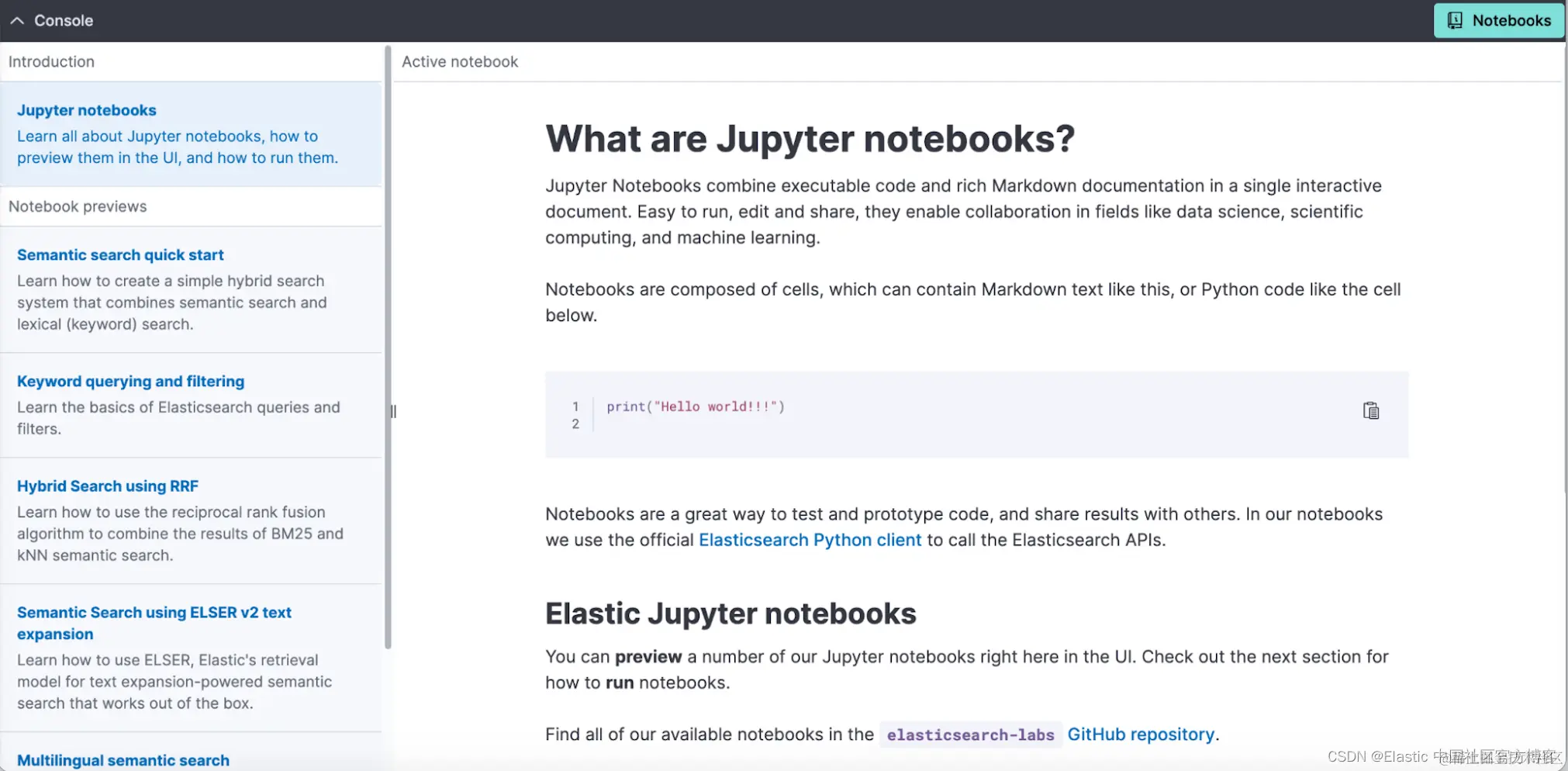
Task: Click the Active notebook header
Action: tap(460, 62)
